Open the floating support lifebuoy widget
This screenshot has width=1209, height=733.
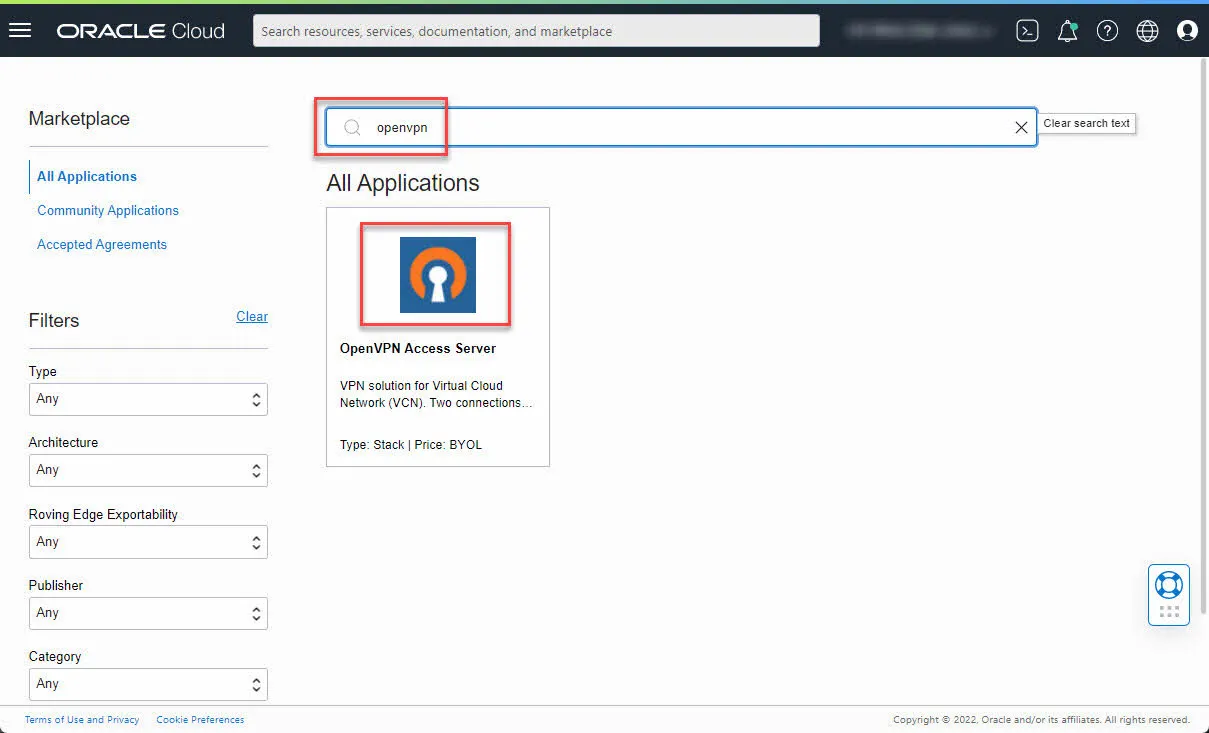(1168, 595)
